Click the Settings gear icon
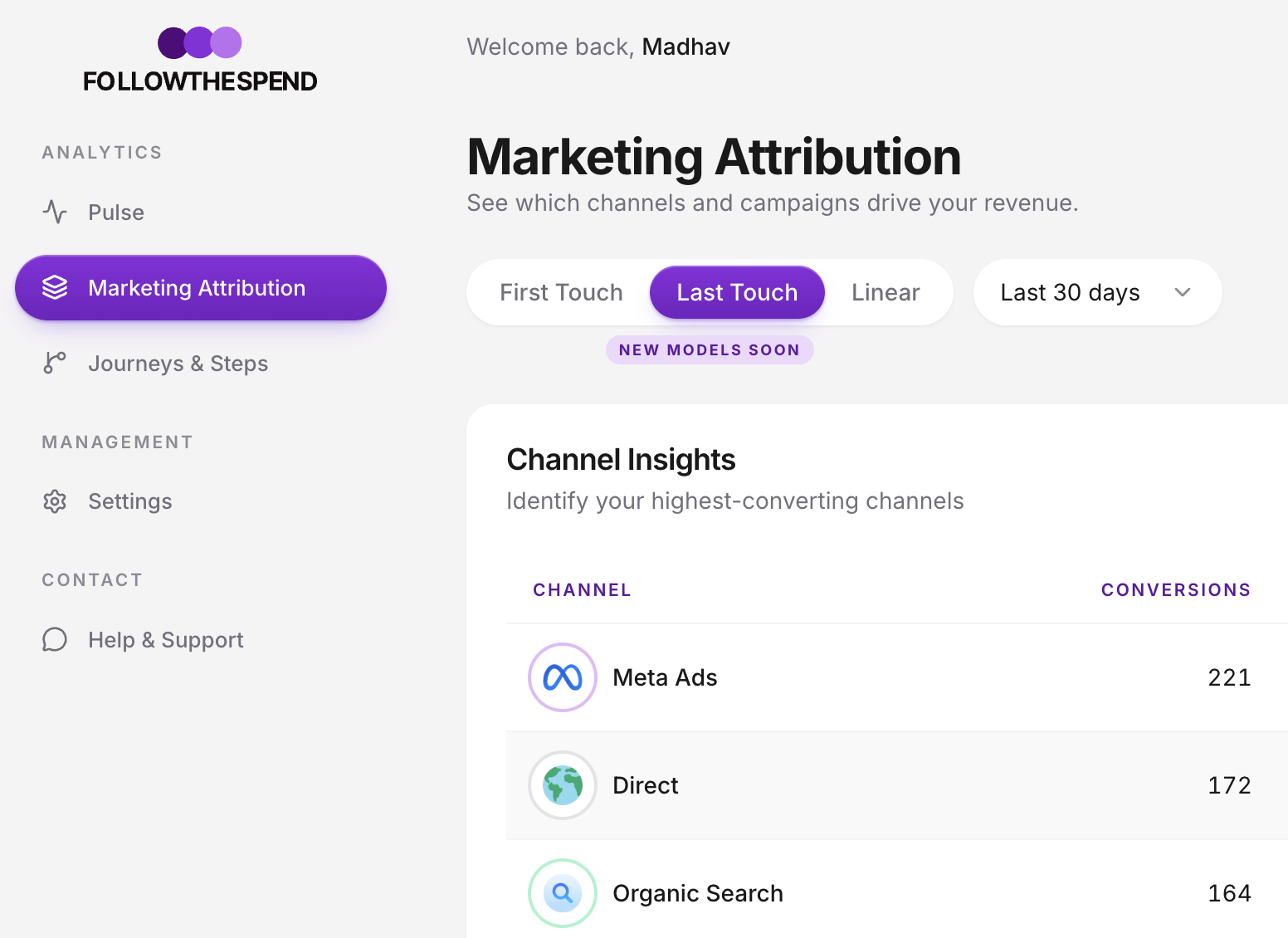Image resolution: width=1288 pixels, height=938 pixels. pos(55,501)
